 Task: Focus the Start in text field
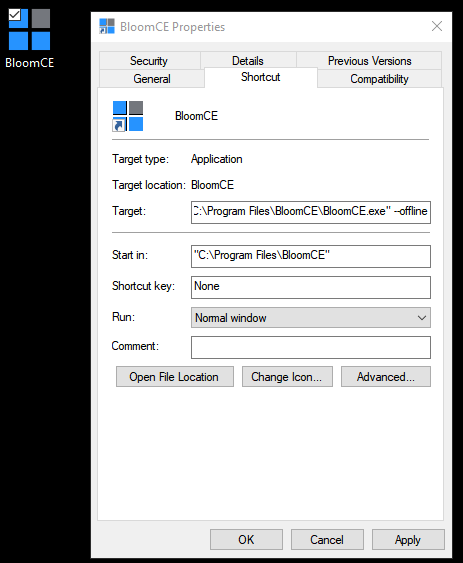click(311, 256)
